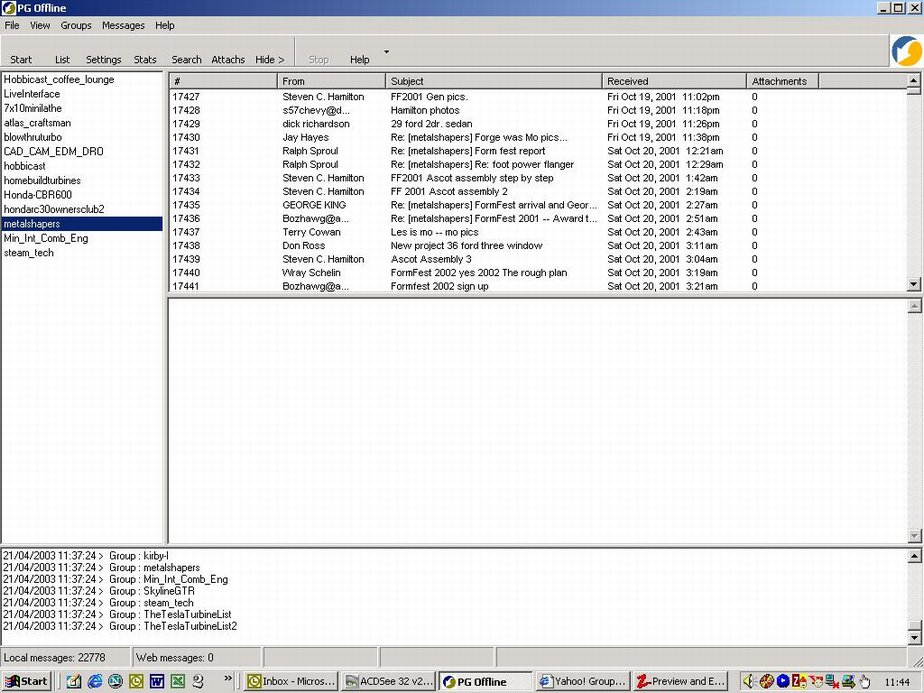Open the Groups menu
This screenshot has height=693, width=924.
[x=75, y=25]
